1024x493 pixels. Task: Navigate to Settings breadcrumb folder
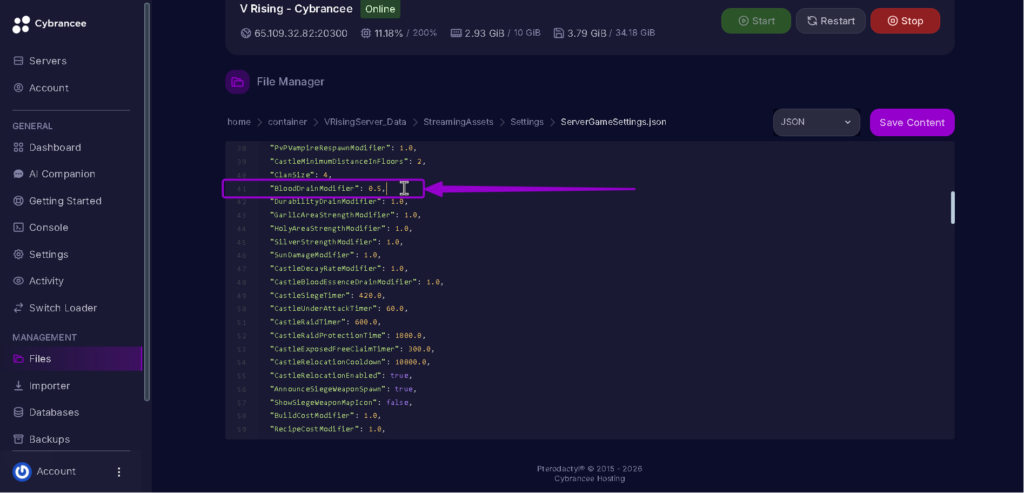point(527,122)
